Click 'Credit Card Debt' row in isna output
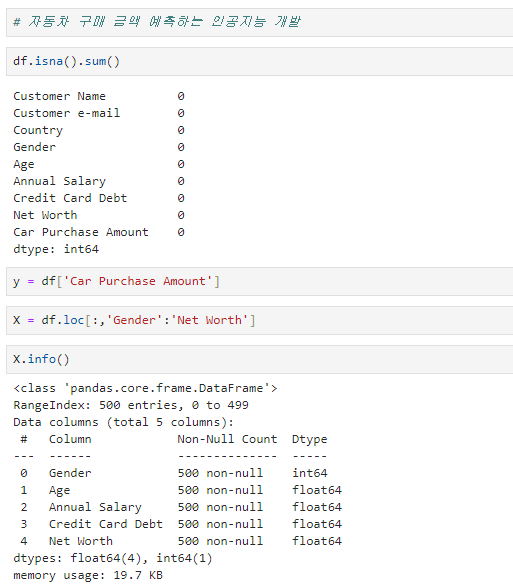Screen dimensions: 513x588 tap(99, 198)
